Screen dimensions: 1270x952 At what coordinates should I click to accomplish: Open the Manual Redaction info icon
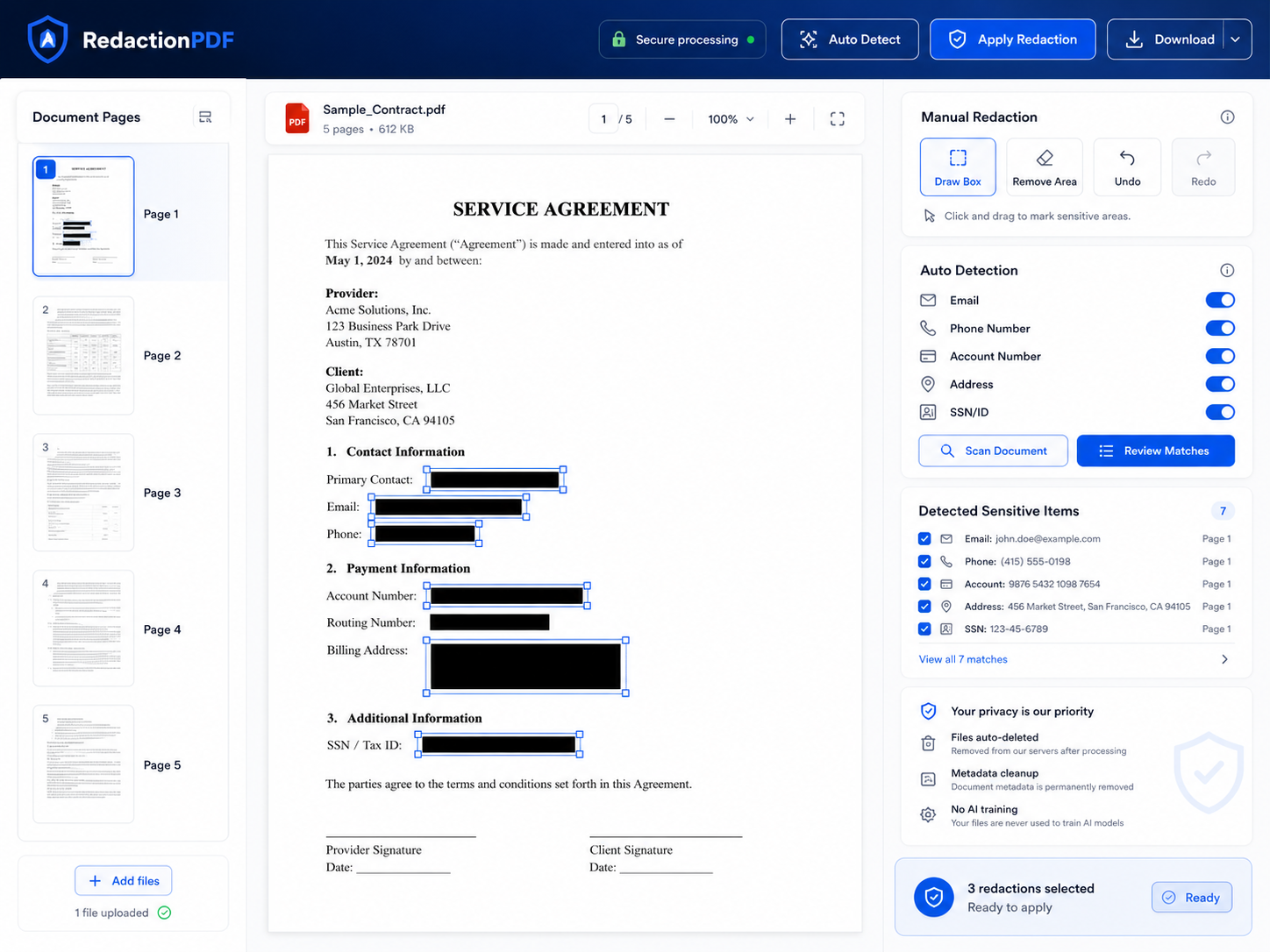click(1227, 117)
